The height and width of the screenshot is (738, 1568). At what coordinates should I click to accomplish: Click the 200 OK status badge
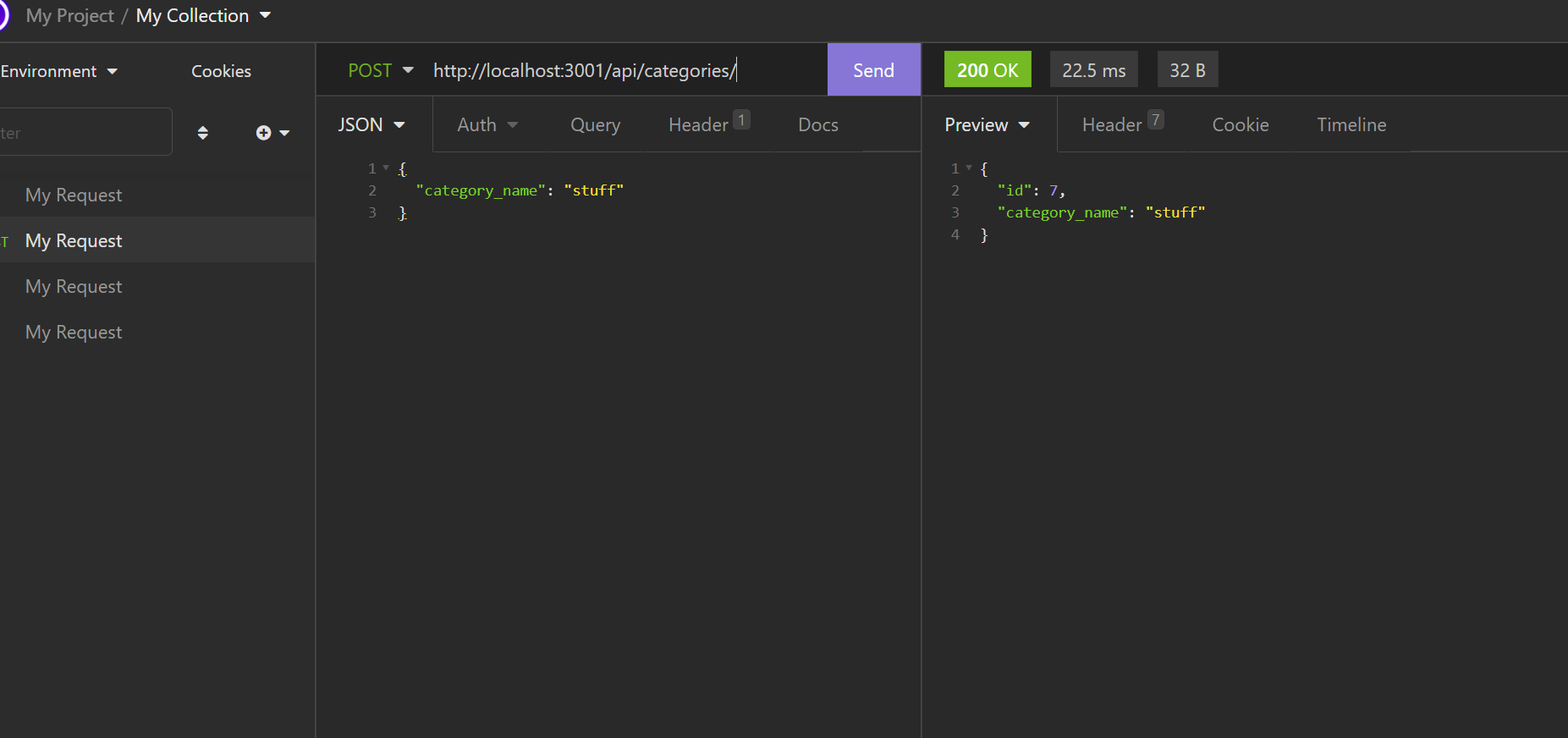(x=988, y=69)
